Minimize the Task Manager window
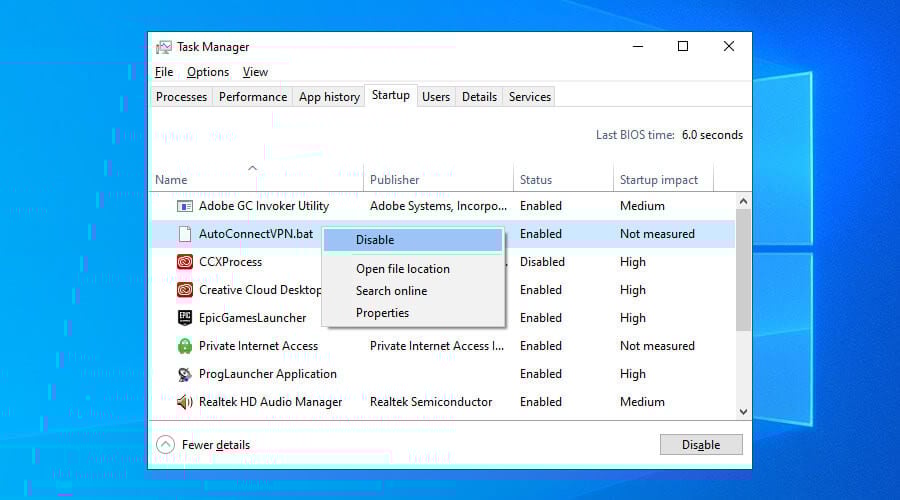900x500 pixels. tap(638, 46)
